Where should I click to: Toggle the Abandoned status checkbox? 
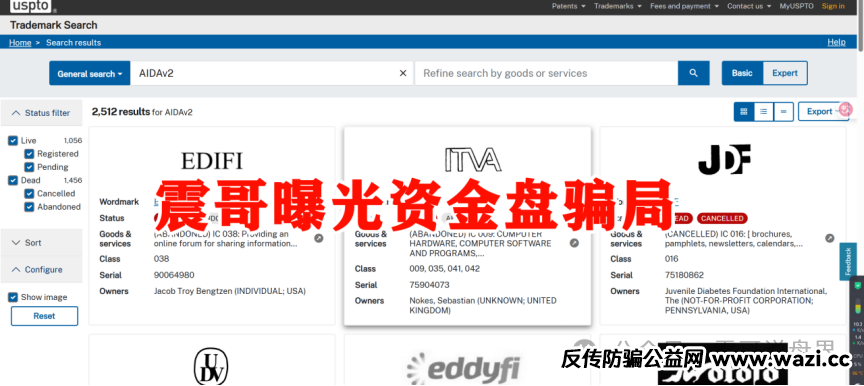pos(29,206)
